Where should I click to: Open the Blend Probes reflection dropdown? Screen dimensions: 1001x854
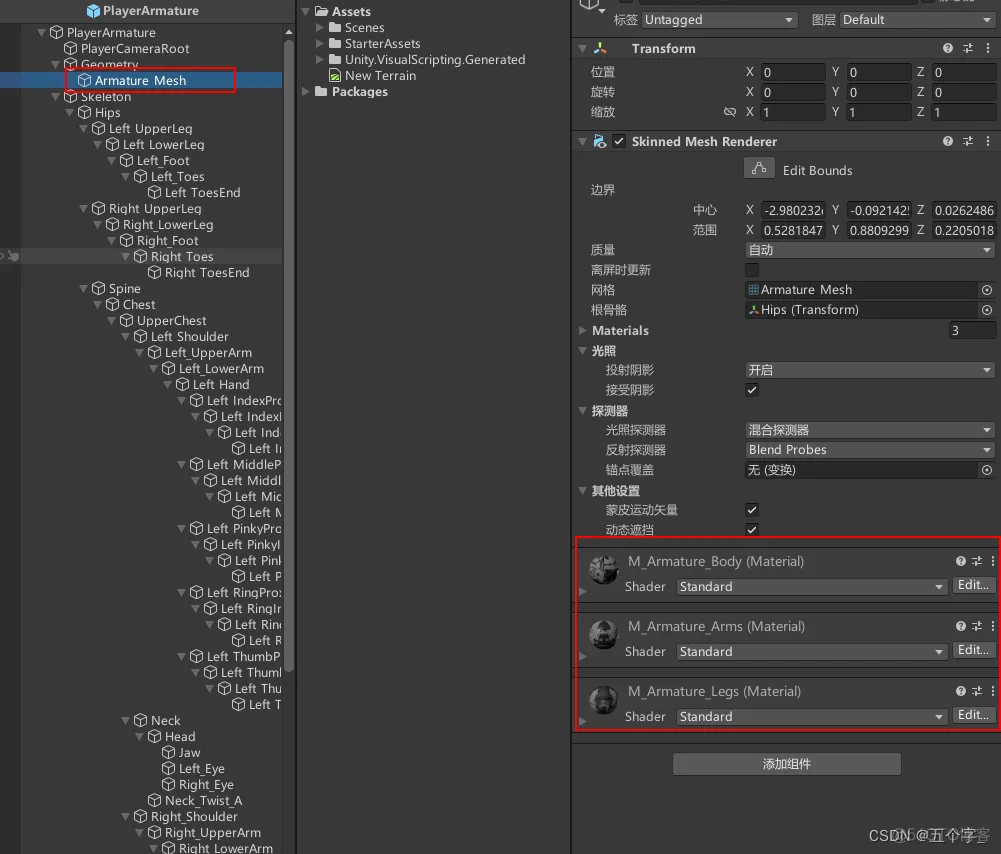click(x=869, y=450)
